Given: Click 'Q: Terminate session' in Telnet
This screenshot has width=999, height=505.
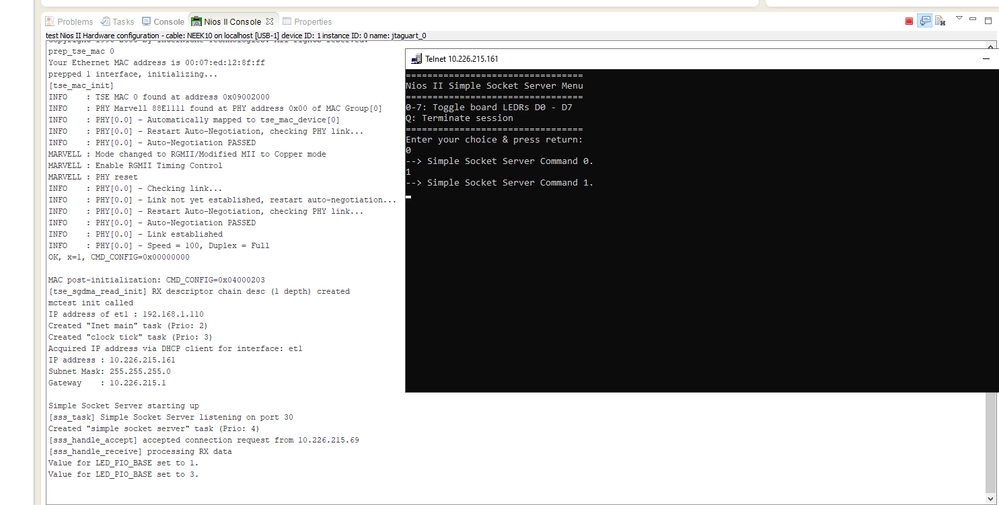Looking at the screenshot, I should (459, 118).
